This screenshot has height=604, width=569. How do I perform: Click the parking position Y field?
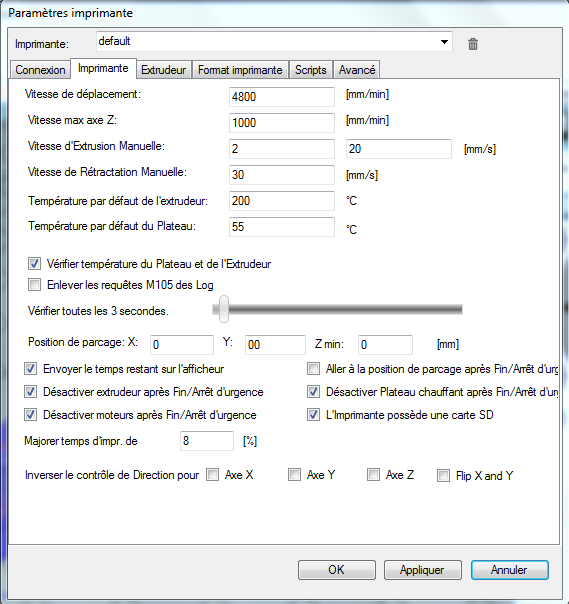(x=275, y=344)
